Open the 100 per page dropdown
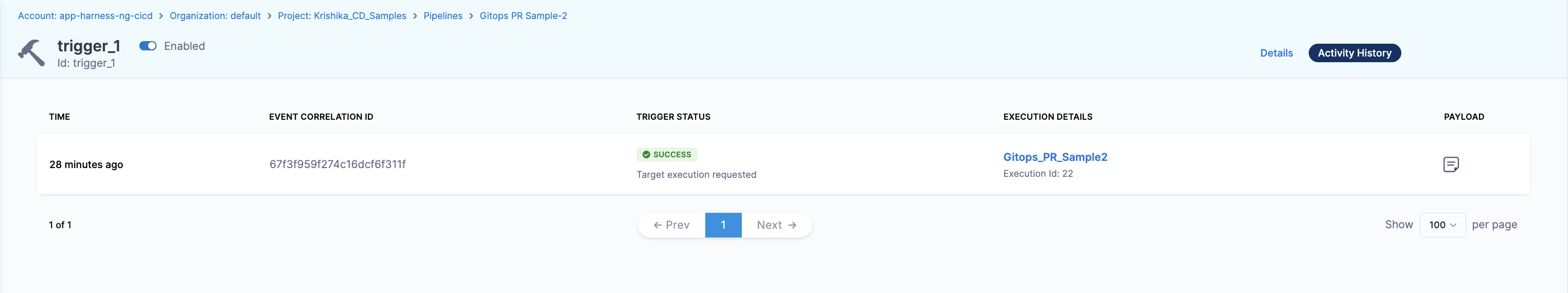The width and height of the screenshot is (1568, 293). coord(1442,225)
